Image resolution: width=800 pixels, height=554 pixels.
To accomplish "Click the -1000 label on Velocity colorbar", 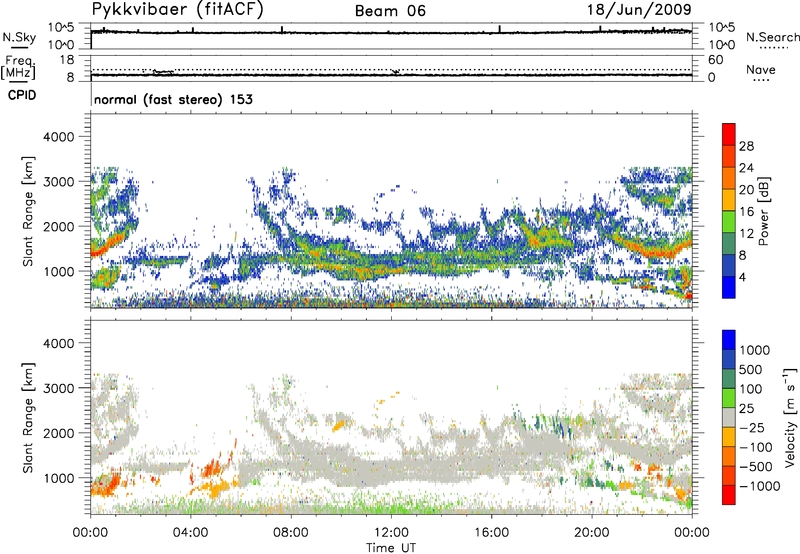I will [x=760, y=486].
